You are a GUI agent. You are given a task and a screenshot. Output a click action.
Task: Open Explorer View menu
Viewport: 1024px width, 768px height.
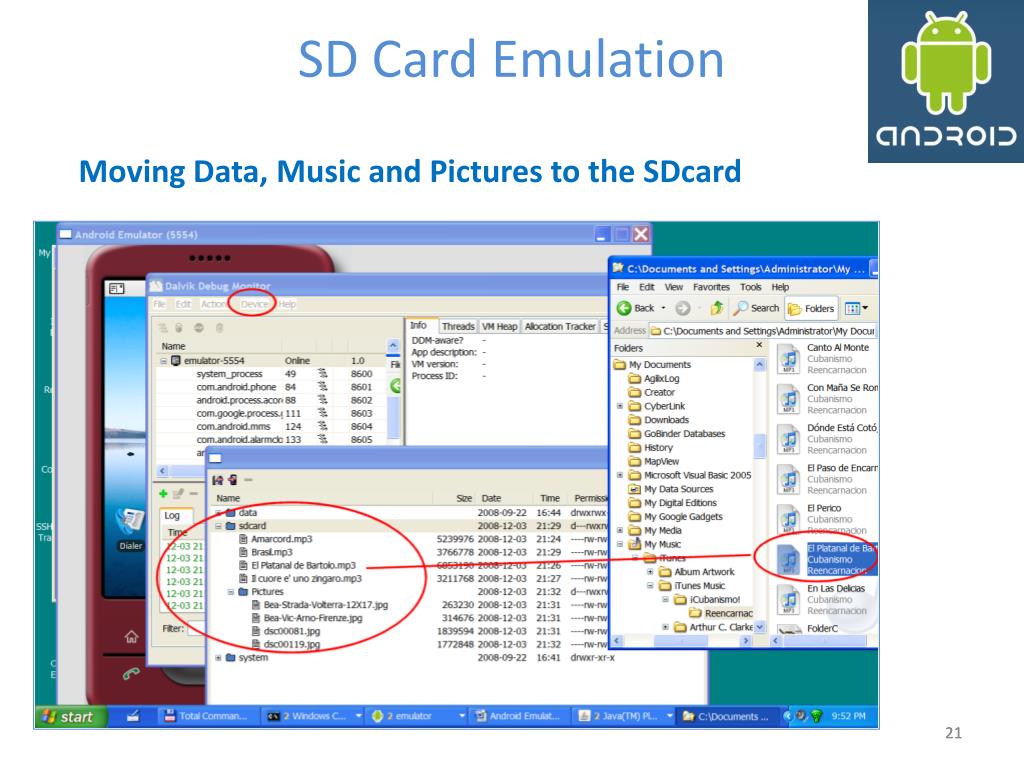(x=674, y=287)
